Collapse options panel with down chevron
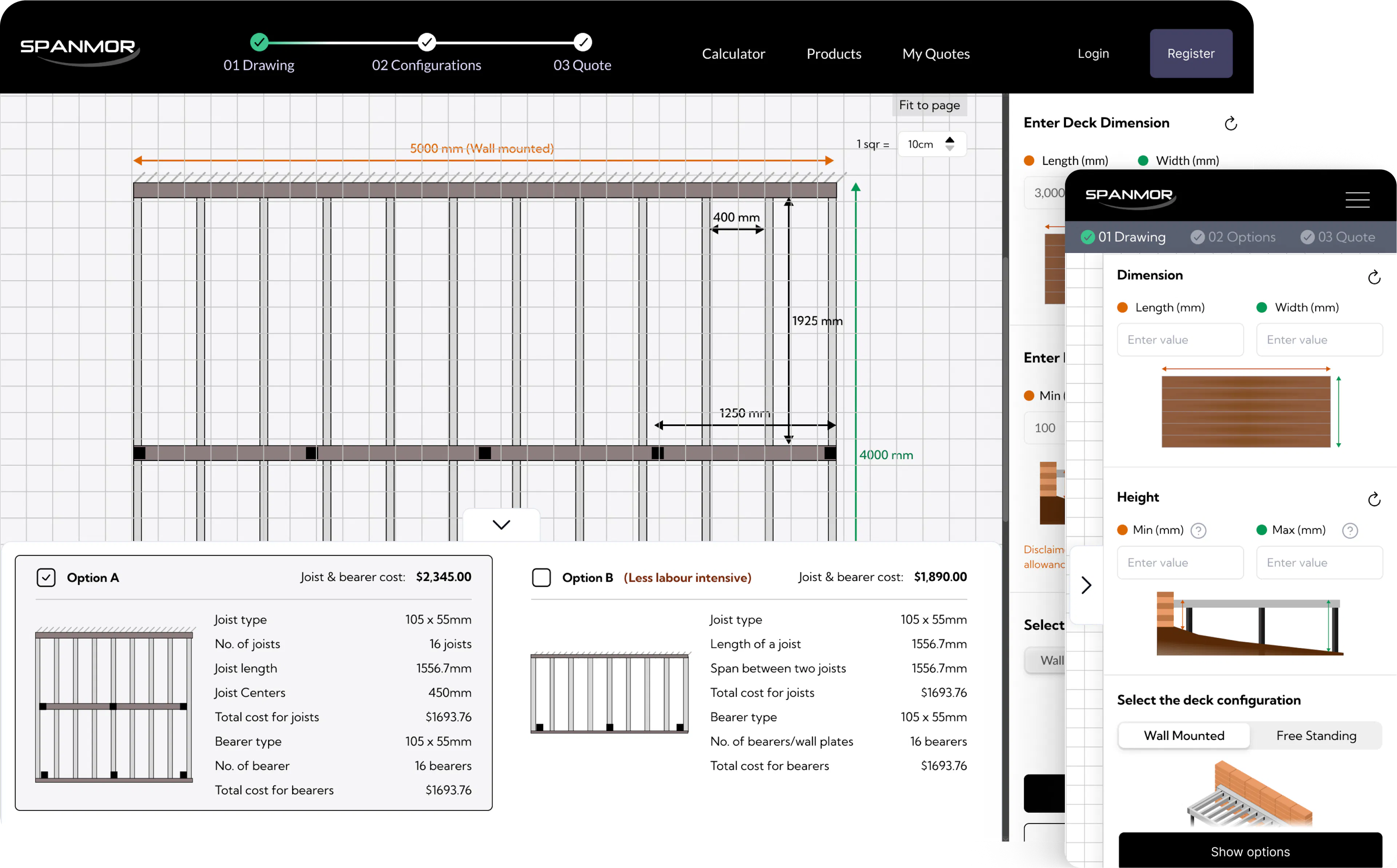The height and width of the screenshot is (868, 1397). tap(501, 525)
